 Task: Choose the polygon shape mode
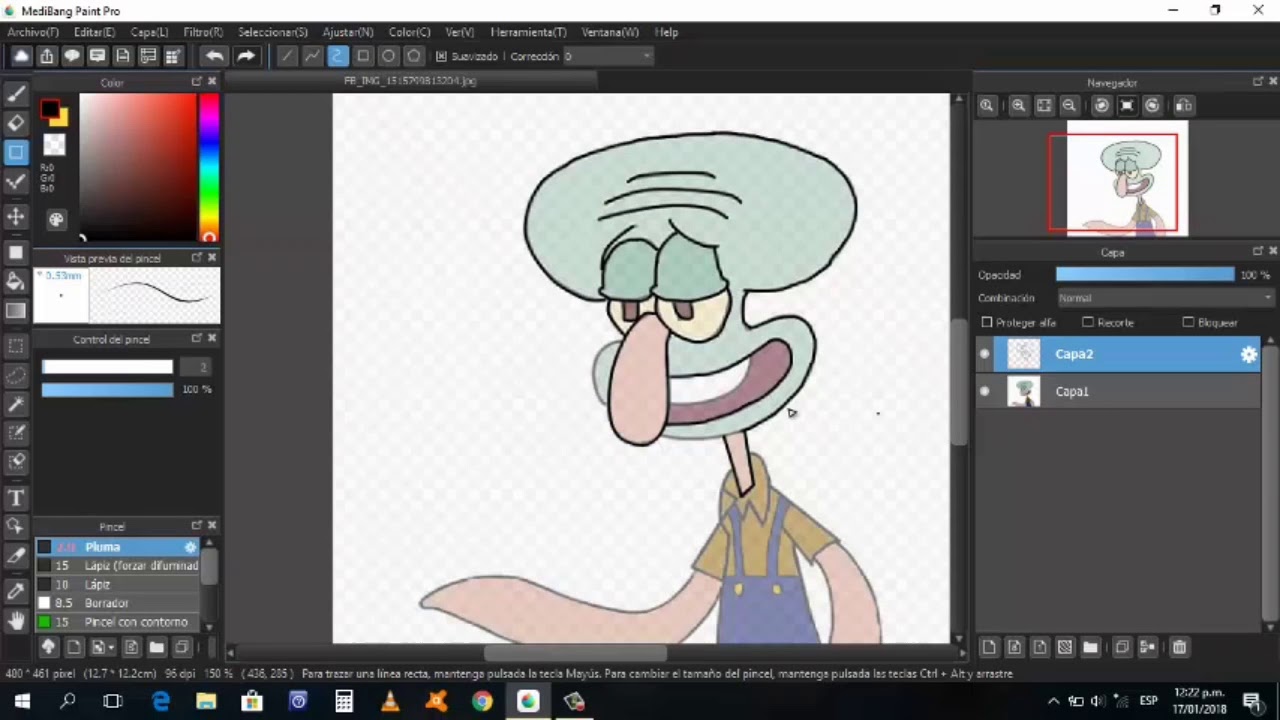(413, 56)
